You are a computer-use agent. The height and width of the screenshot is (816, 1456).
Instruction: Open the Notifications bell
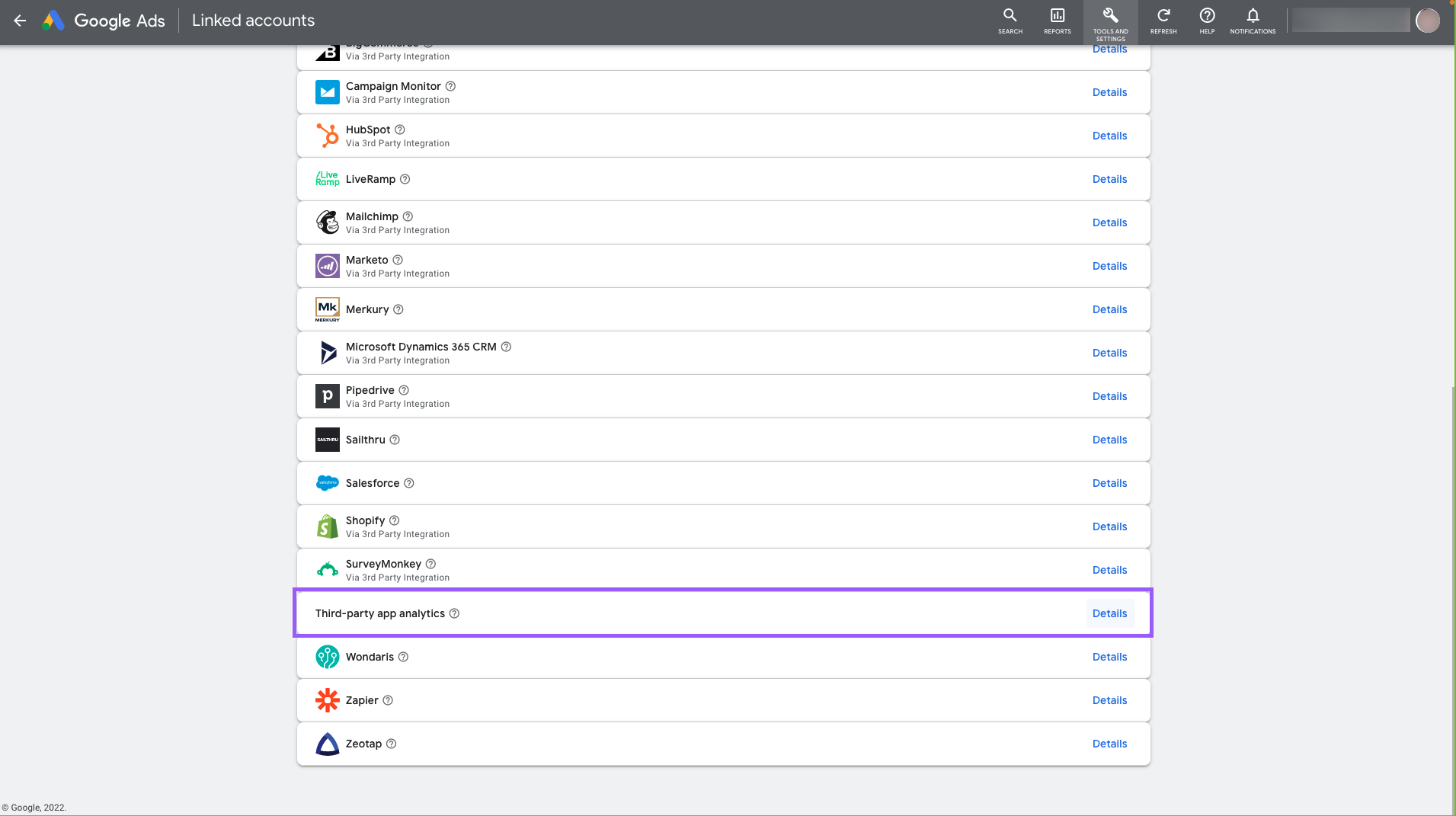point(1253,21)
